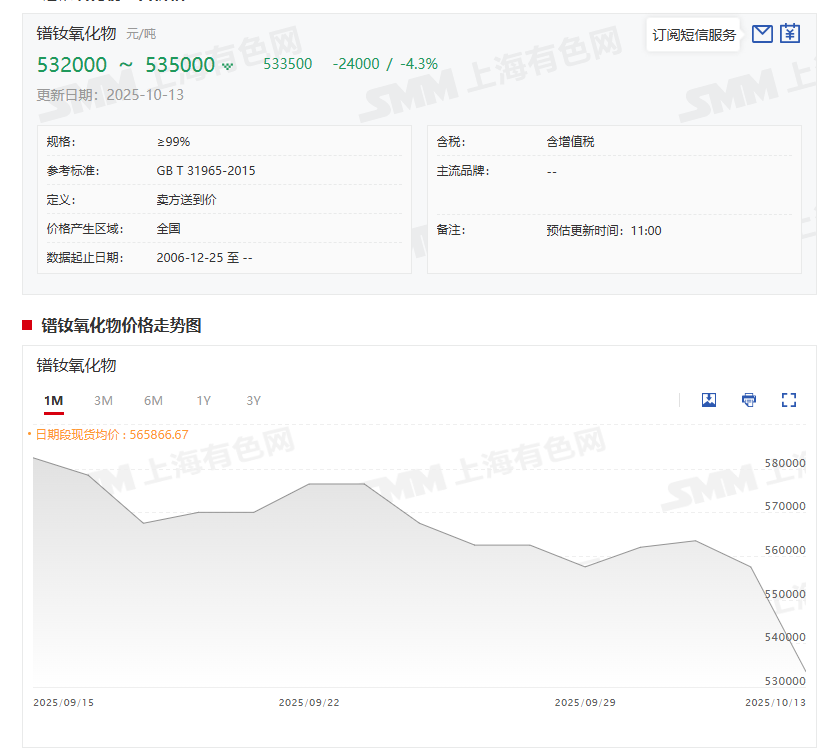
Task: Open the price calendar icon with yen symbol
Action: (790, 34)
